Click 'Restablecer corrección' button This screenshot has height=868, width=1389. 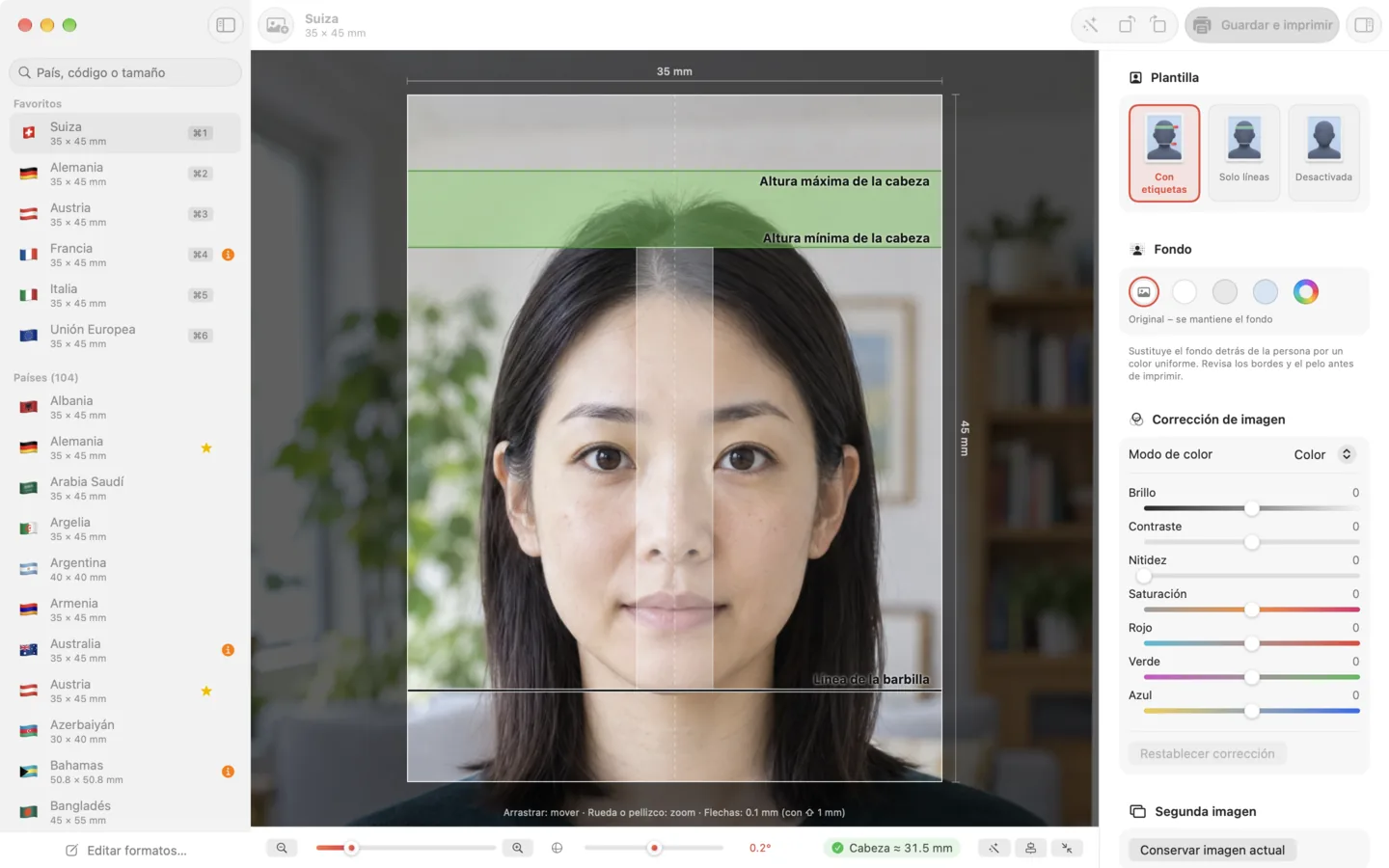coord(1207,753)
